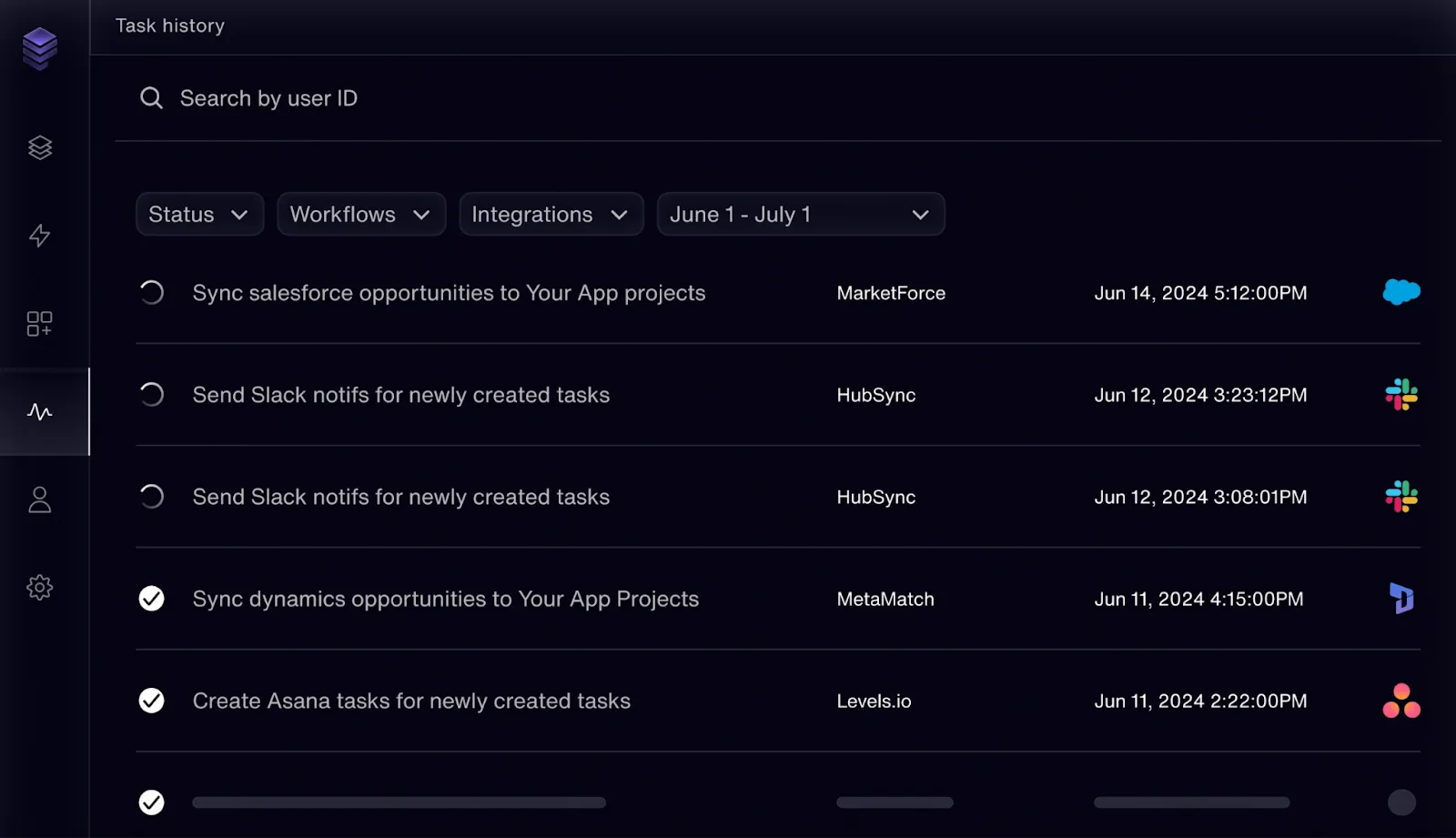Select the Send Slack notifs task entry

point(400,395)
